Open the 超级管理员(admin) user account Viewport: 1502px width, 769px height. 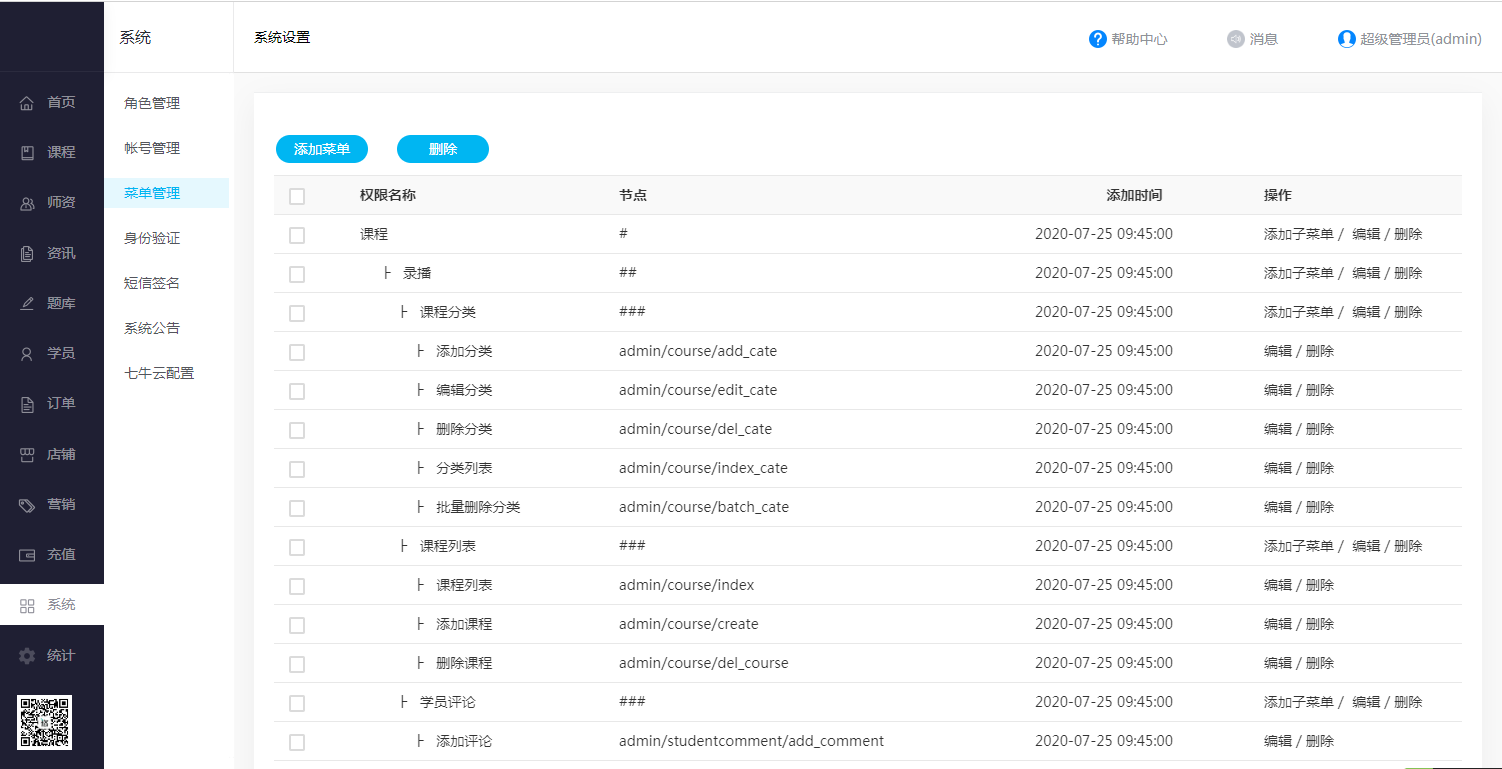pos(1409,39)
